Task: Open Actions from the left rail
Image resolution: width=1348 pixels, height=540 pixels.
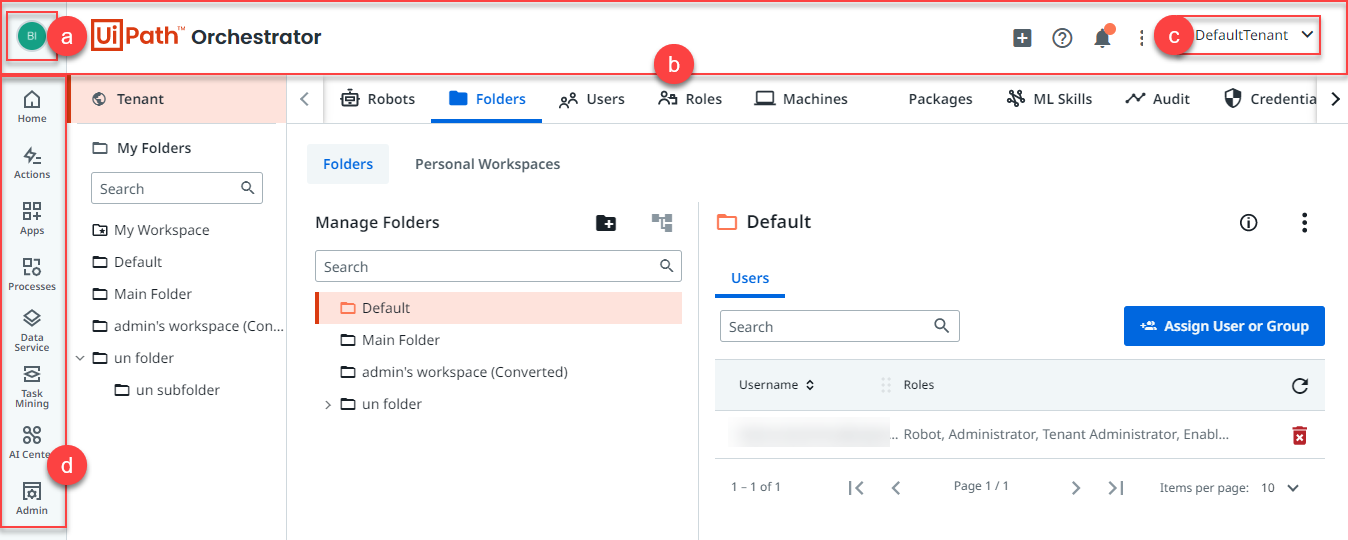Action: click(32, 163)
